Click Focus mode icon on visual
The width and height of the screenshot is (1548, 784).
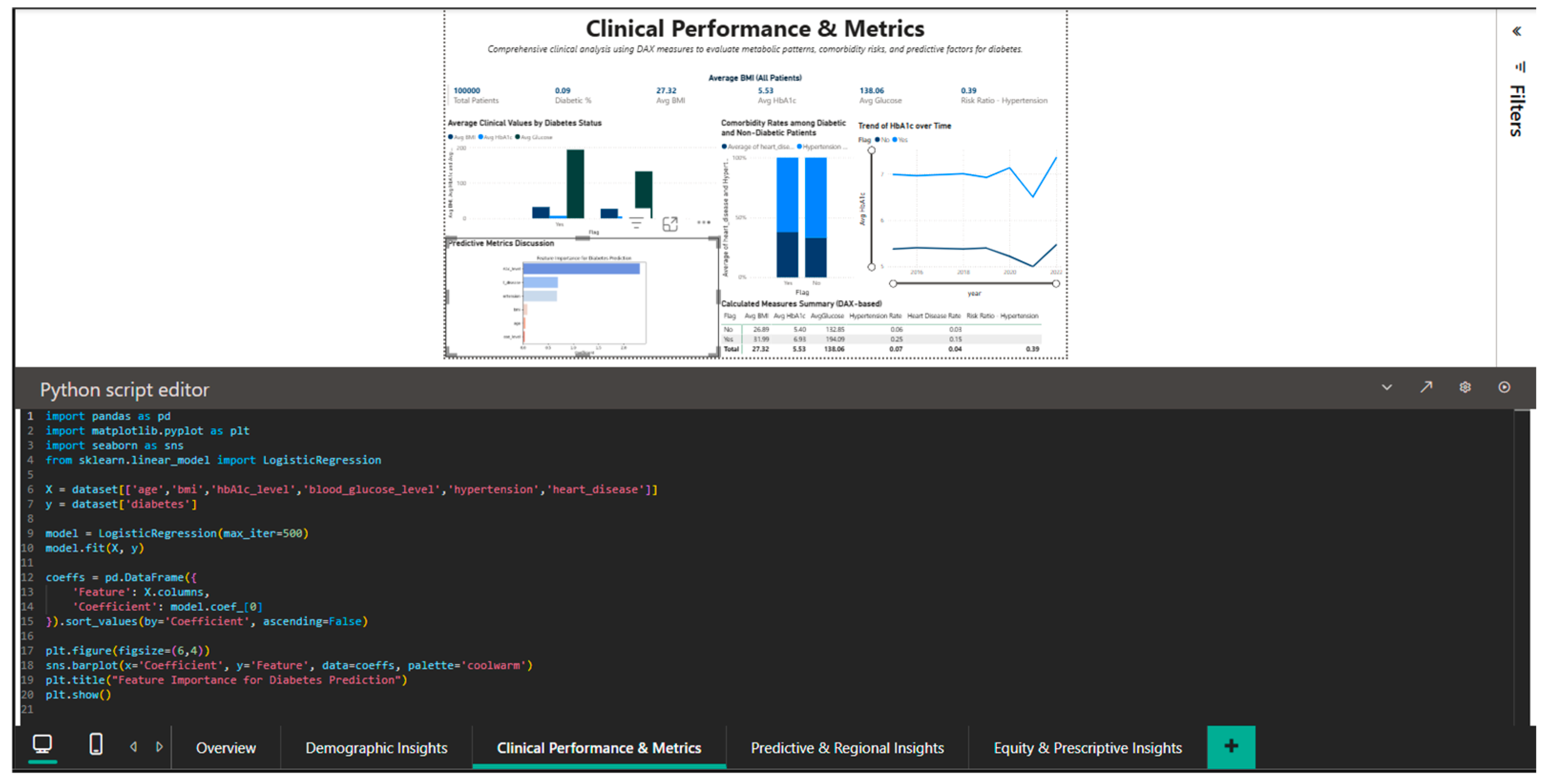point(669,224)
